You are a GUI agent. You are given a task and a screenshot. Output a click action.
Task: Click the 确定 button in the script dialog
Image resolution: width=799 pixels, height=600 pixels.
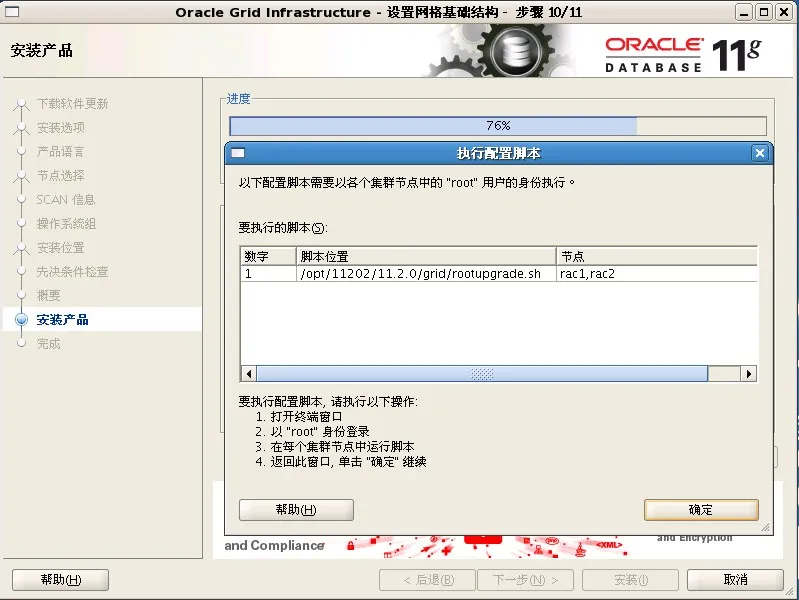pos(701,509)
